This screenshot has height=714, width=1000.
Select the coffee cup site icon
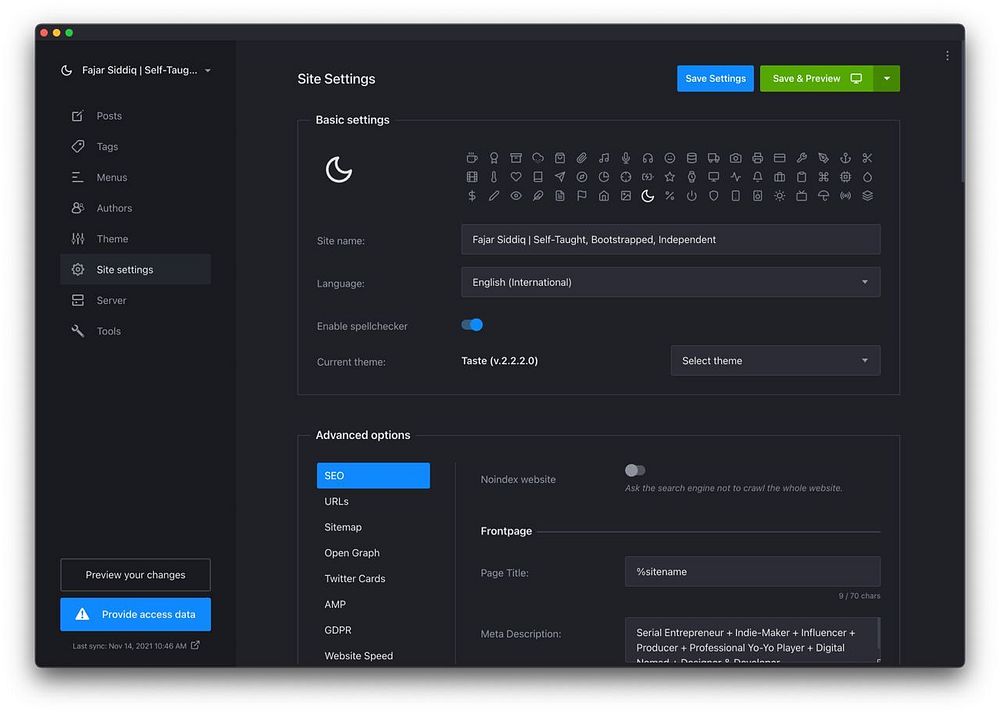(472, 157)
